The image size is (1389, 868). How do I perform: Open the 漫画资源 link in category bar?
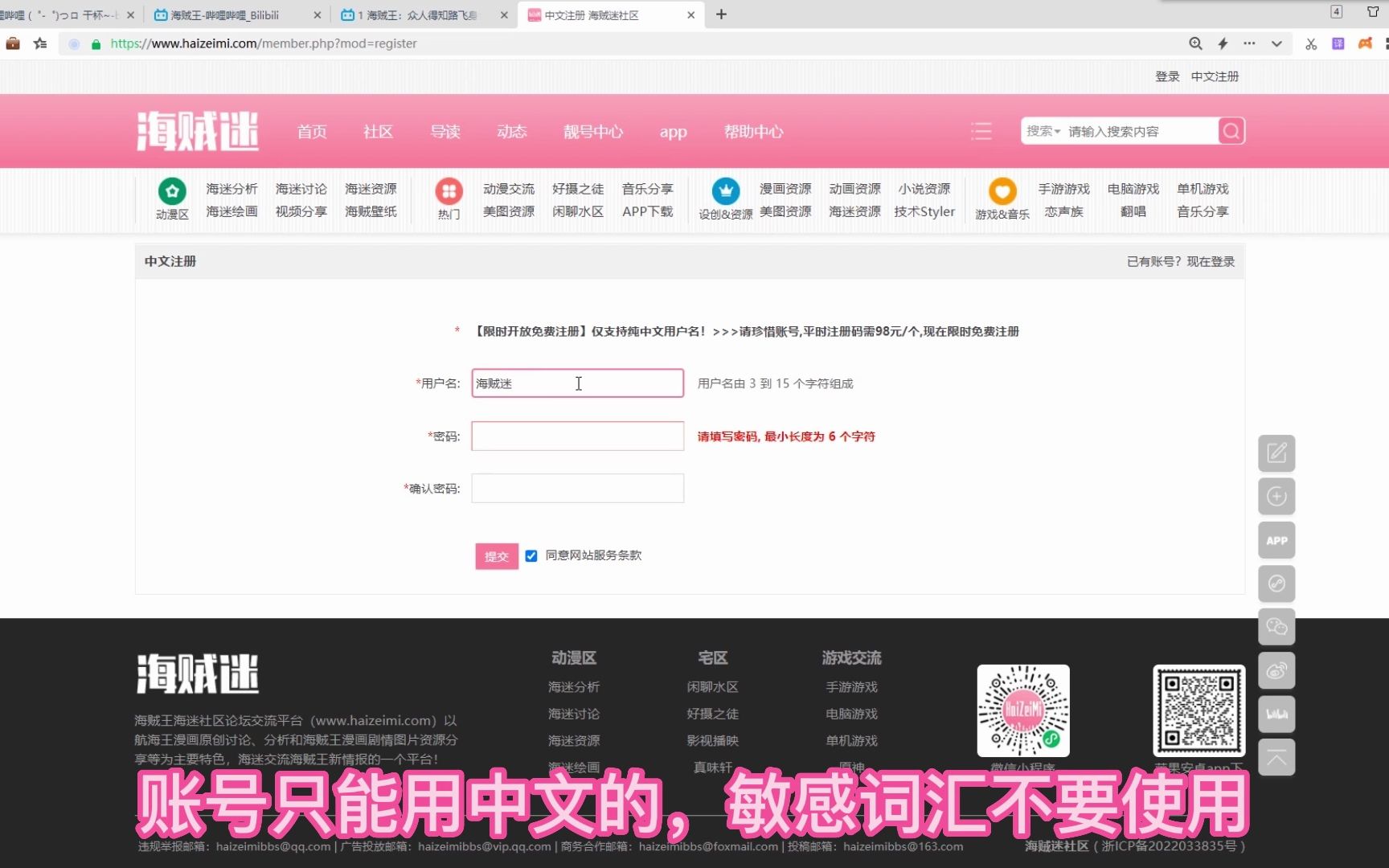tap(785, 189)
